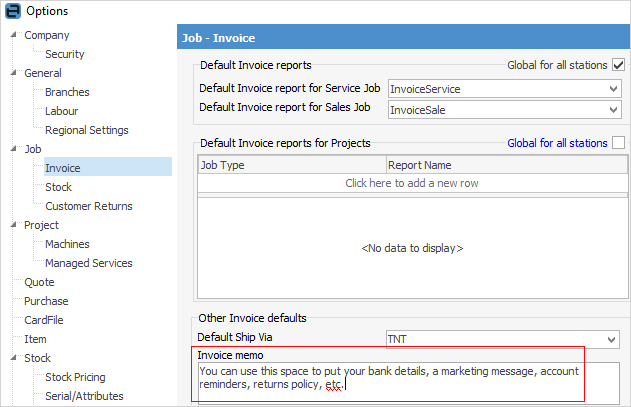Viewport: 631px width, 407px height.
Task: Open the Service Job invoice report dropdown
Action: tap(613, 89)
